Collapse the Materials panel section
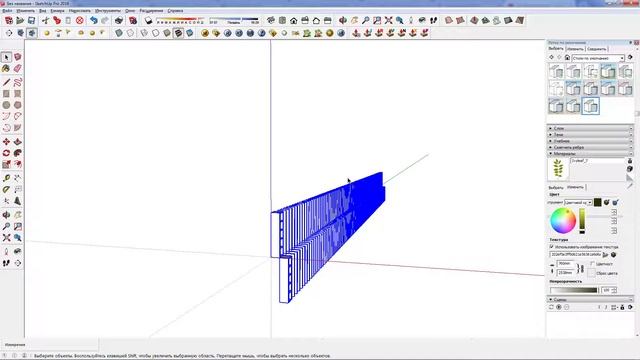 click(x=590, y=153)
